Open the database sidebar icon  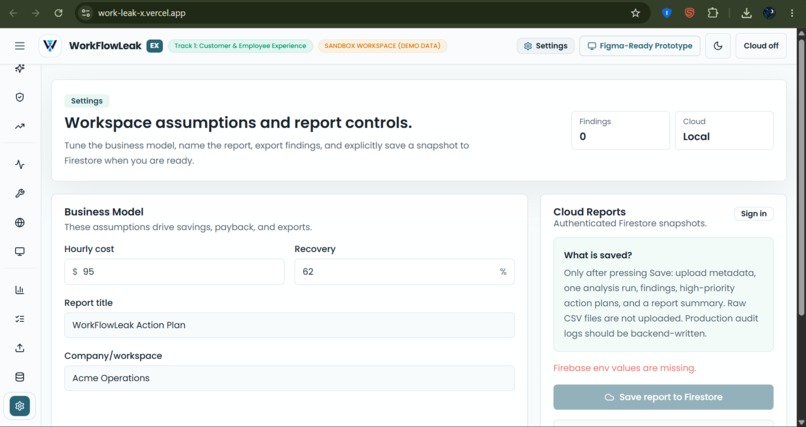[20, 377]
